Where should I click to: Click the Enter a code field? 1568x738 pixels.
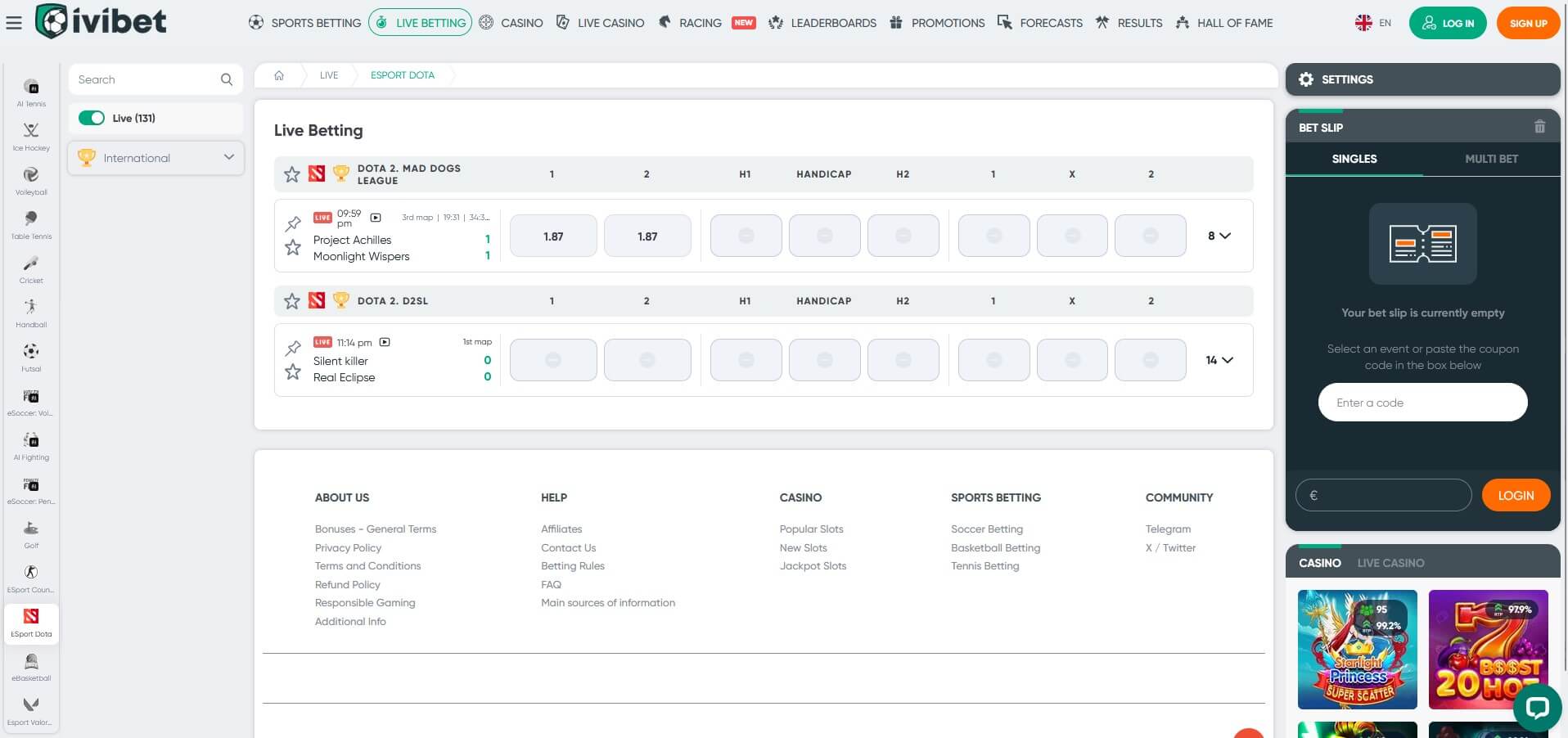point(1422,403)
